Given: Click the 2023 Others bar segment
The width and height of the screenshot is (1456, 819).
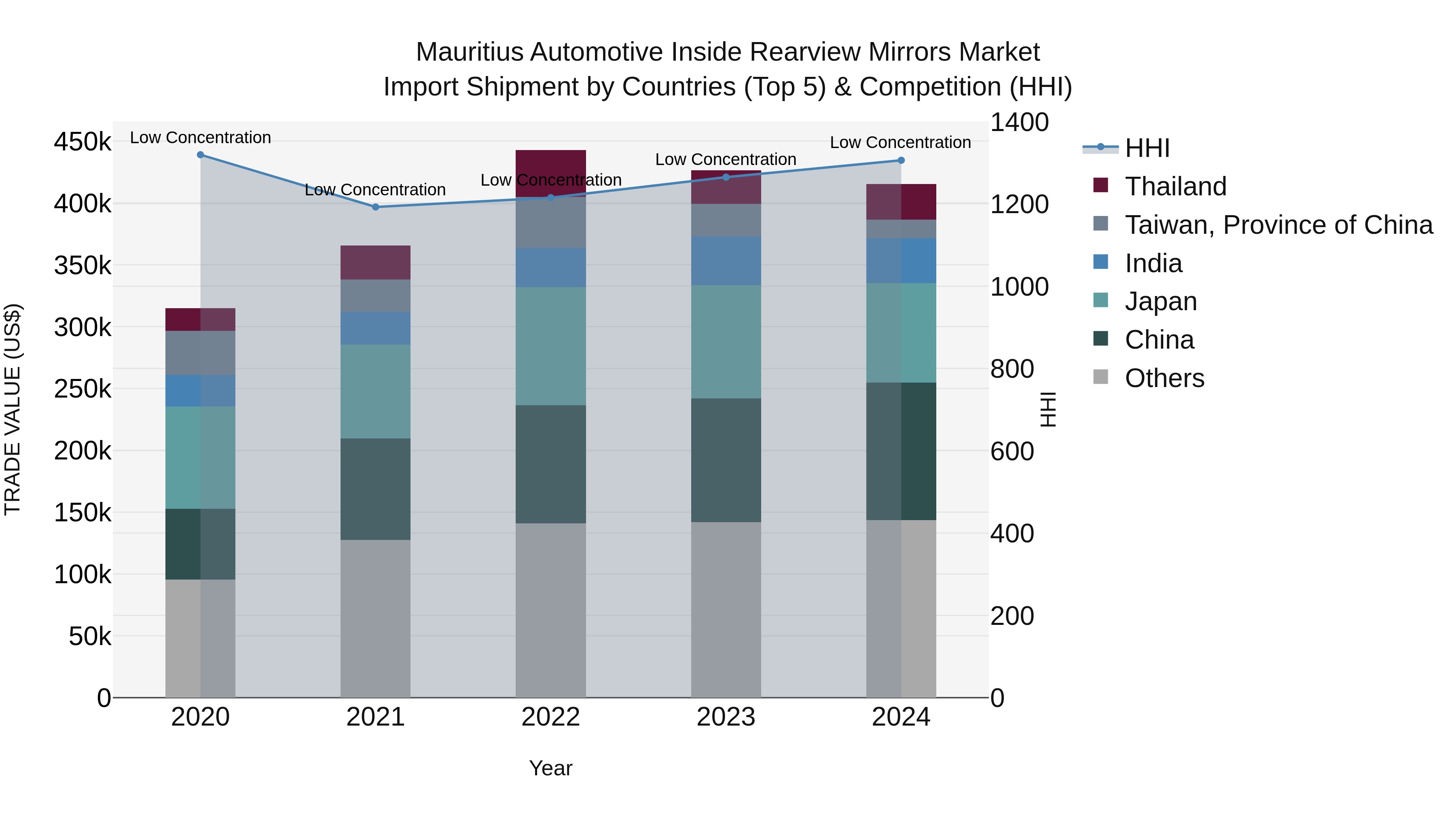Looking at the screenshot, I should pos(726,609).
